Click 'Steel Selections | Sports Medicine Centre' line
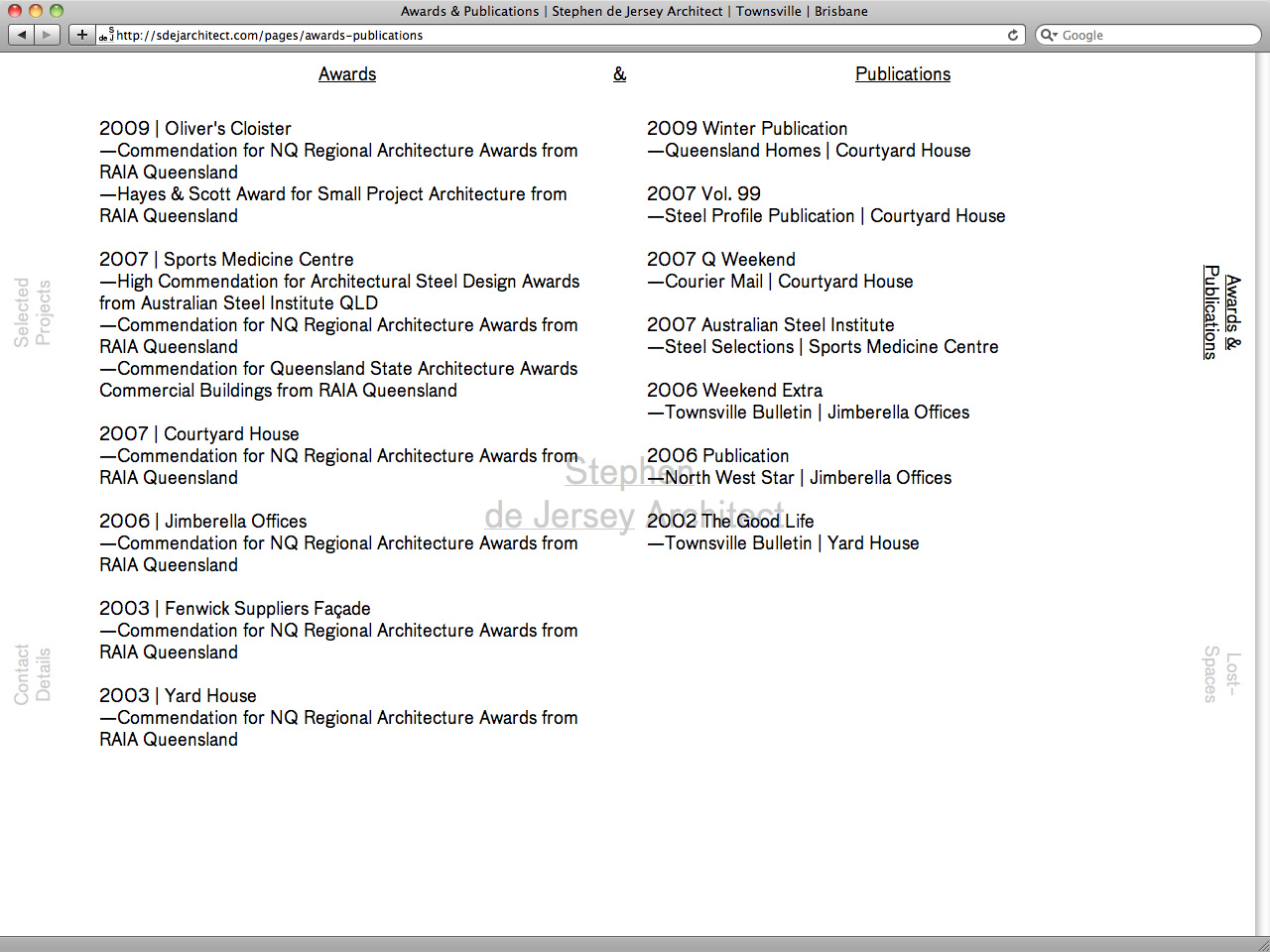 (823, 347)
